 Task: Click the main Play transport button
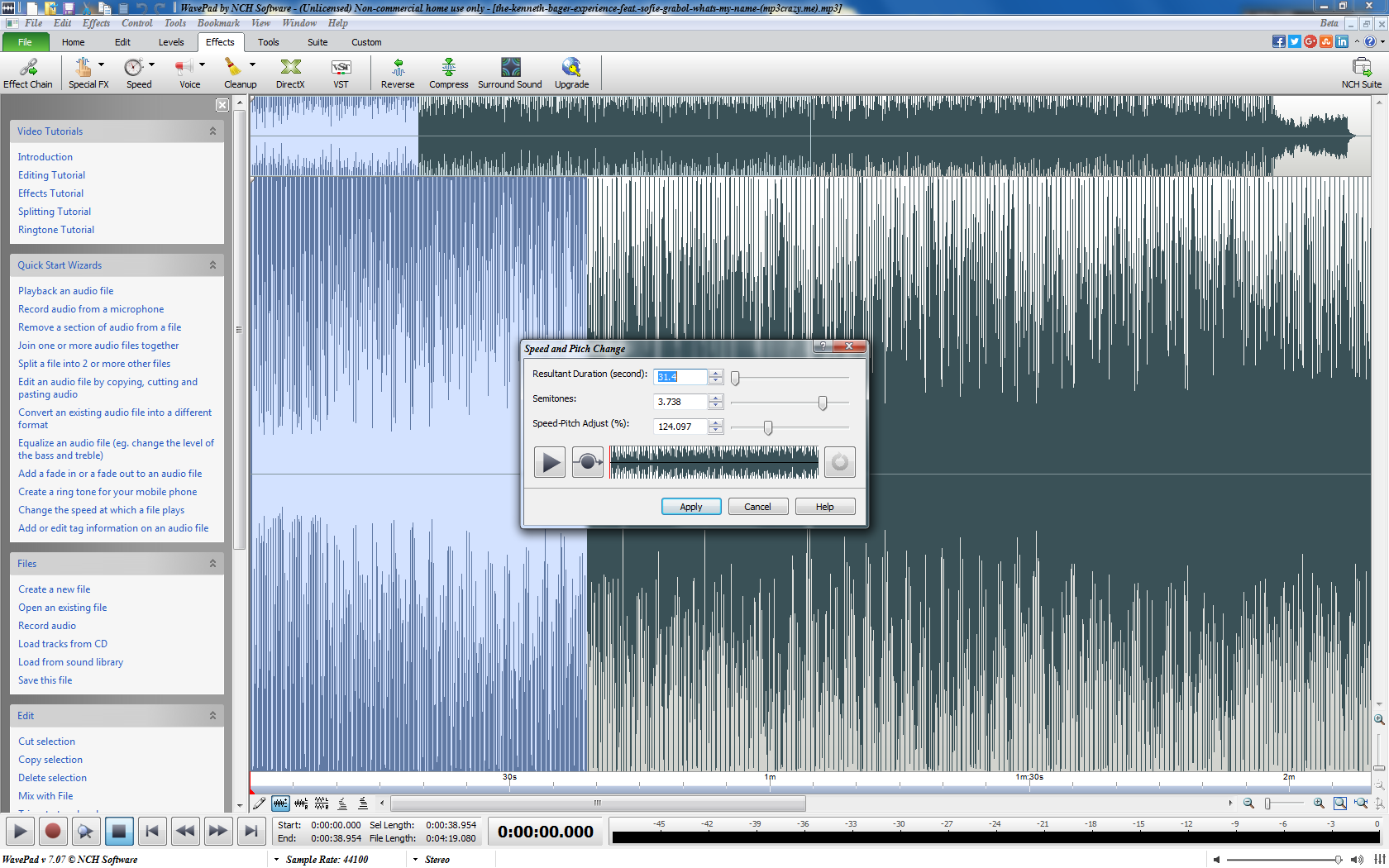(21, 831)
